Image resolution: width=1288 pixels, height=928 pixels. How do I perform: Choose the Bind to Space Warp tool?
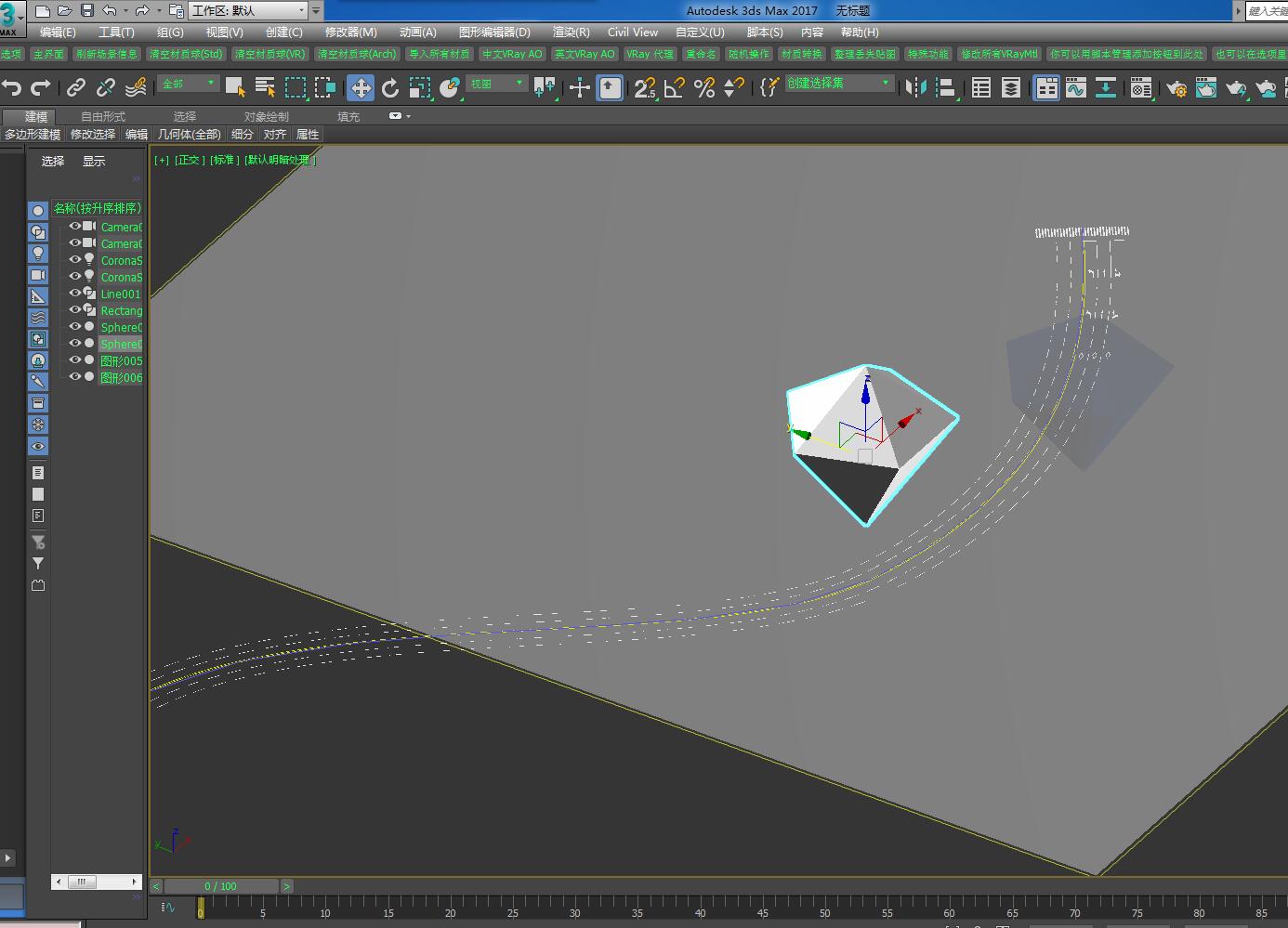[136, 87]
